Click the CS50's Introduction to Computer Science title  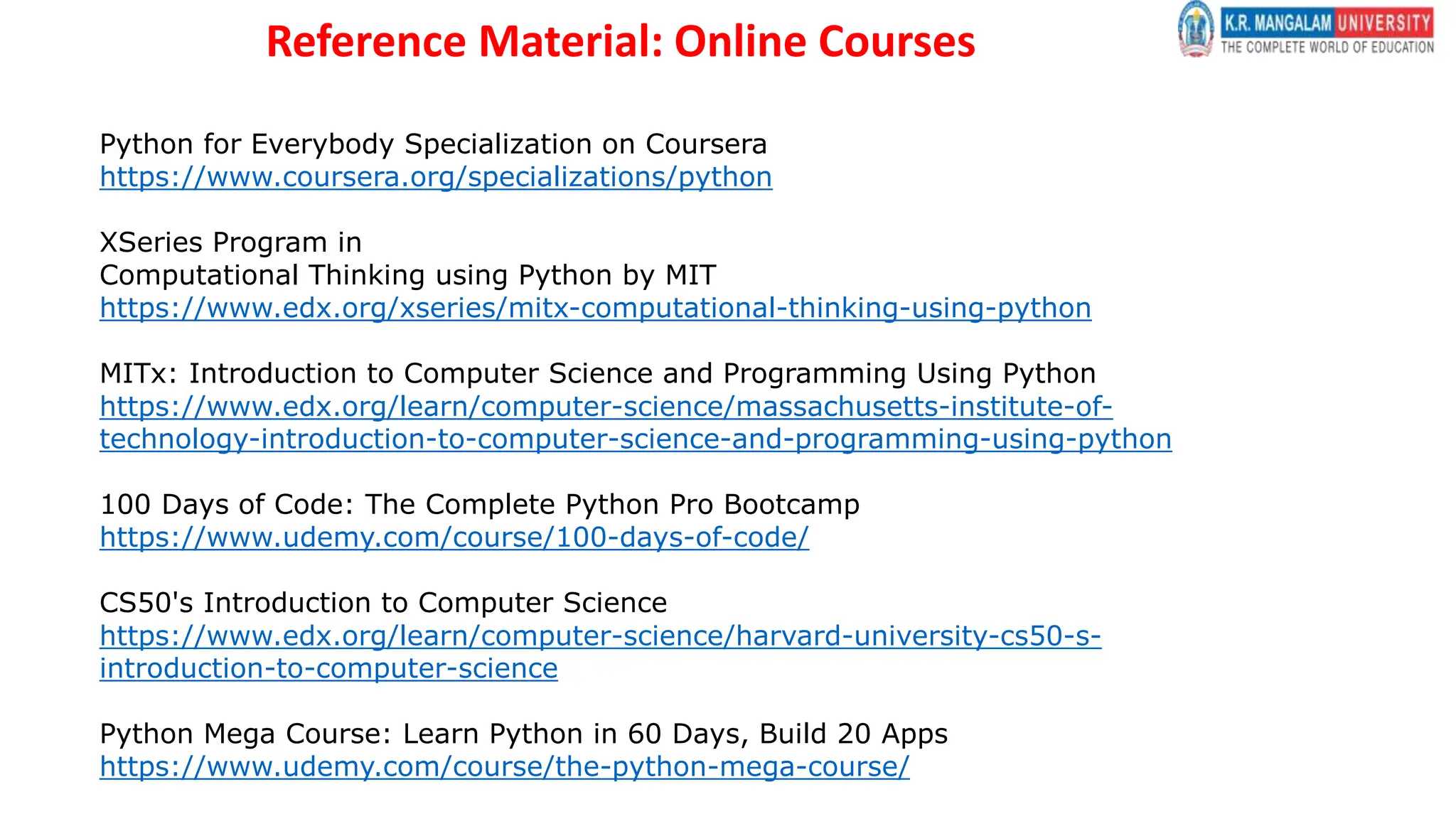click(383, 603)
